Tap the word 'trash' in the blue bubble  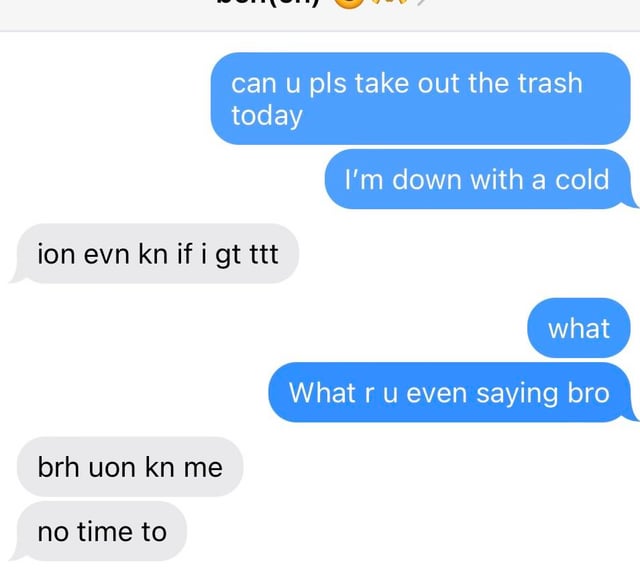click(x=550, y=83)
